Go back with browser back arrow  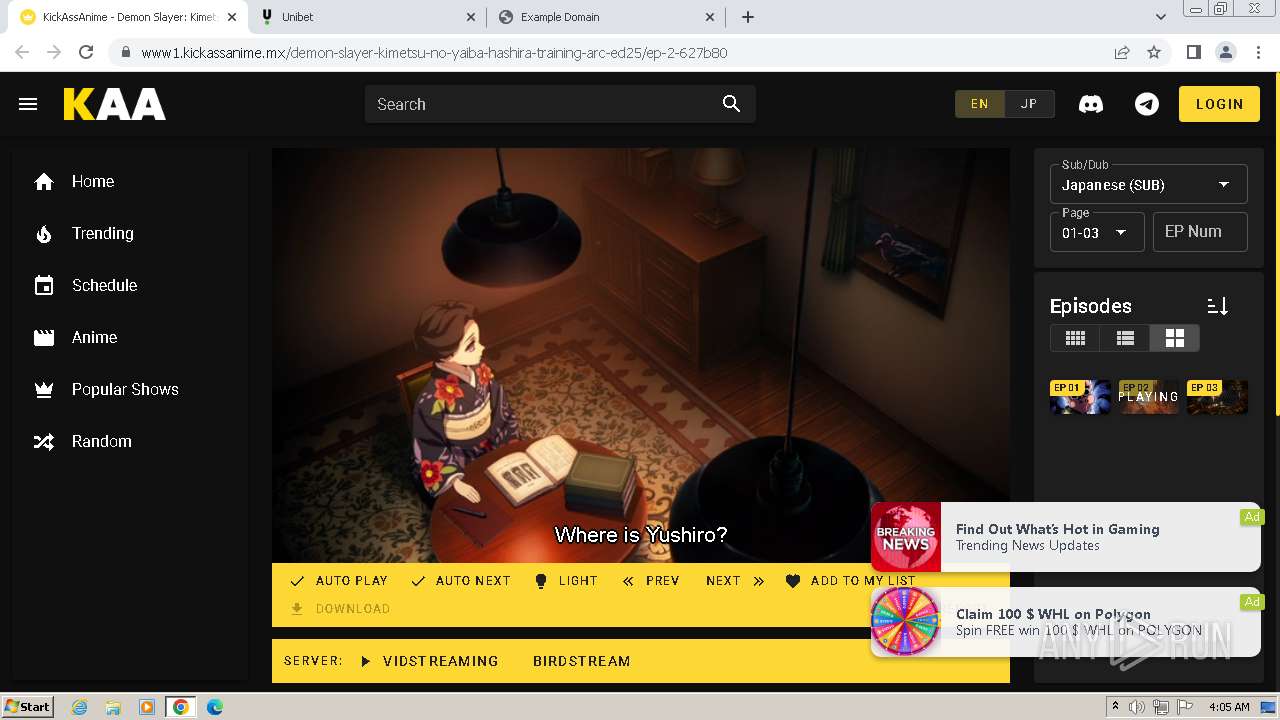coord(23,52)
